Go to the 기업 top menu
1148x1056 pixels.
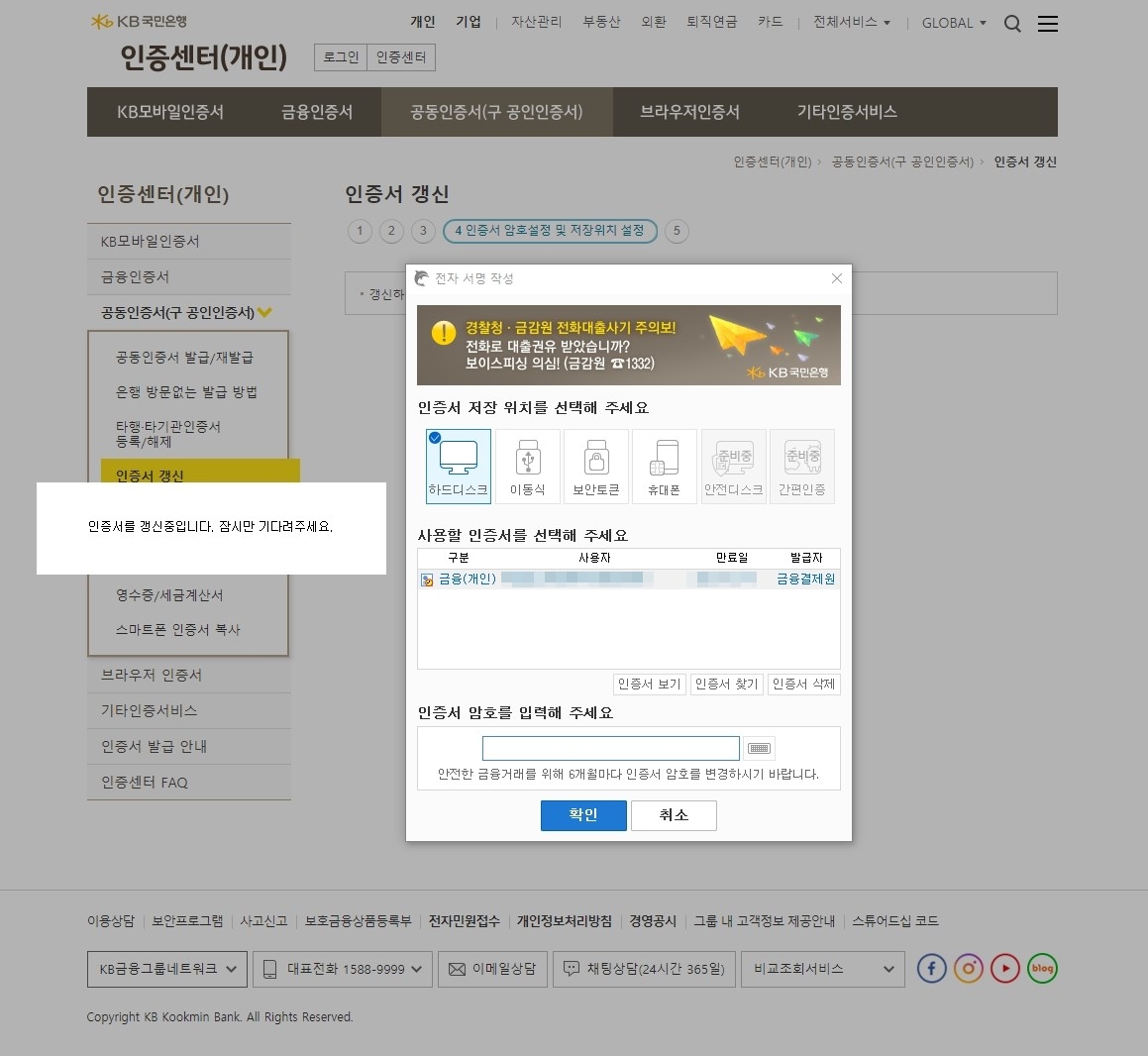[469, 22]
